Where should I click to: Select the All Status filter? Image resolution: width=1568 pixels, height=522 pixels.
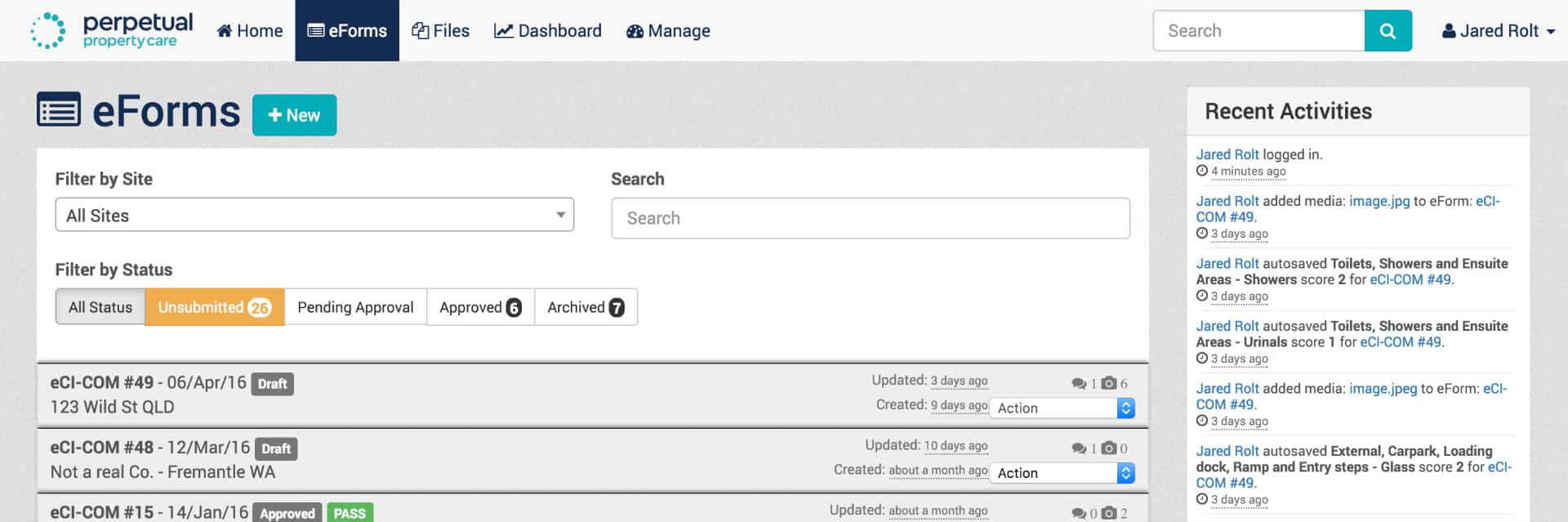[100, 307]
